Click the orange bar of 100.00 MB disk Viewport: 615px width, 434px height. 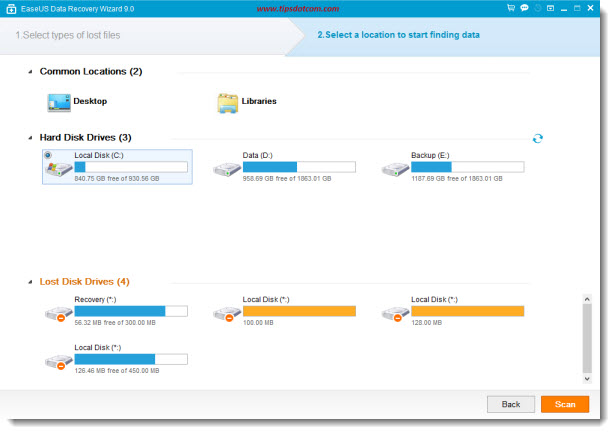[299, 311]
